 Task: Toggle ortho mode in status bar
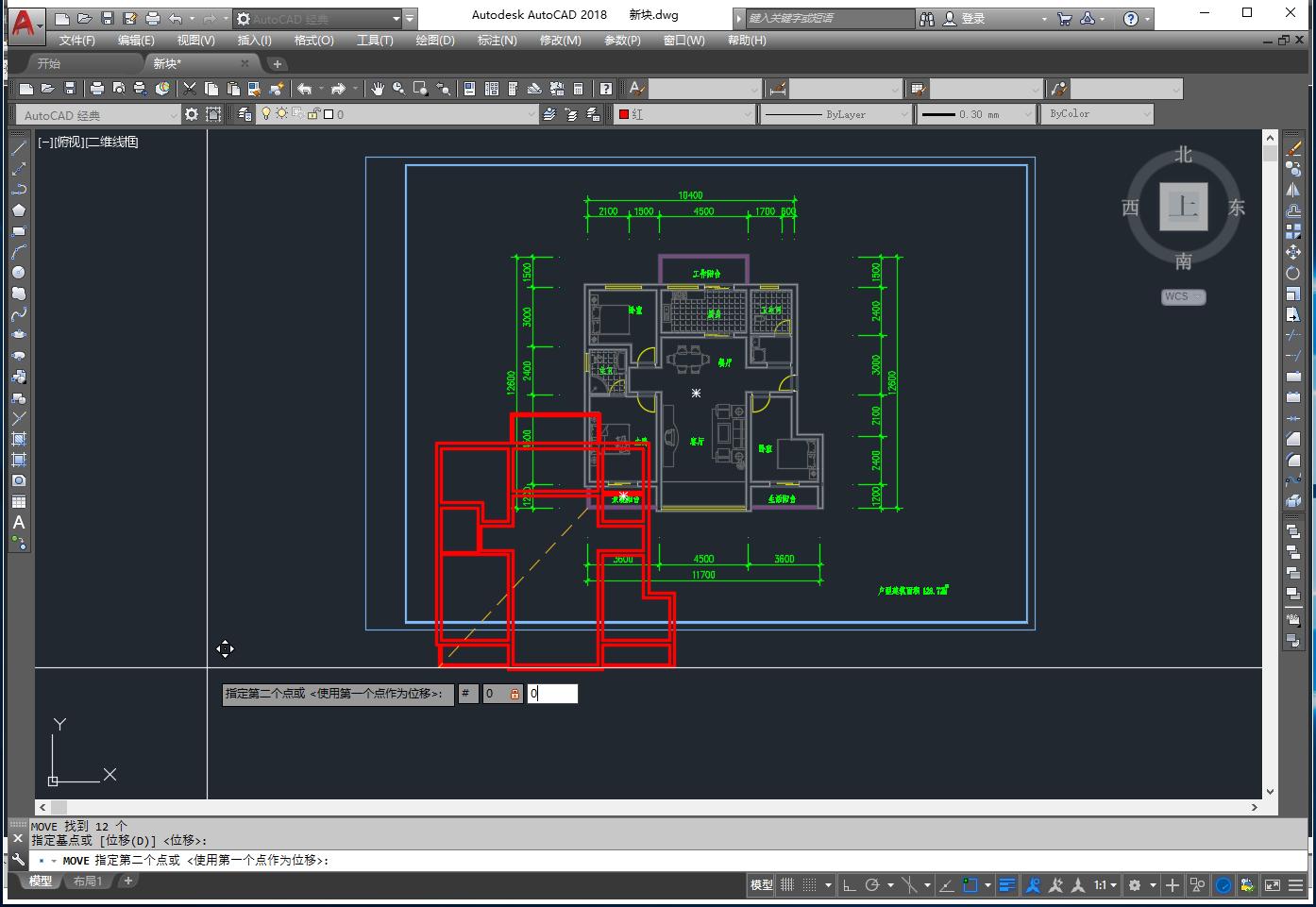pyautogui.click(x=849, y=885)
